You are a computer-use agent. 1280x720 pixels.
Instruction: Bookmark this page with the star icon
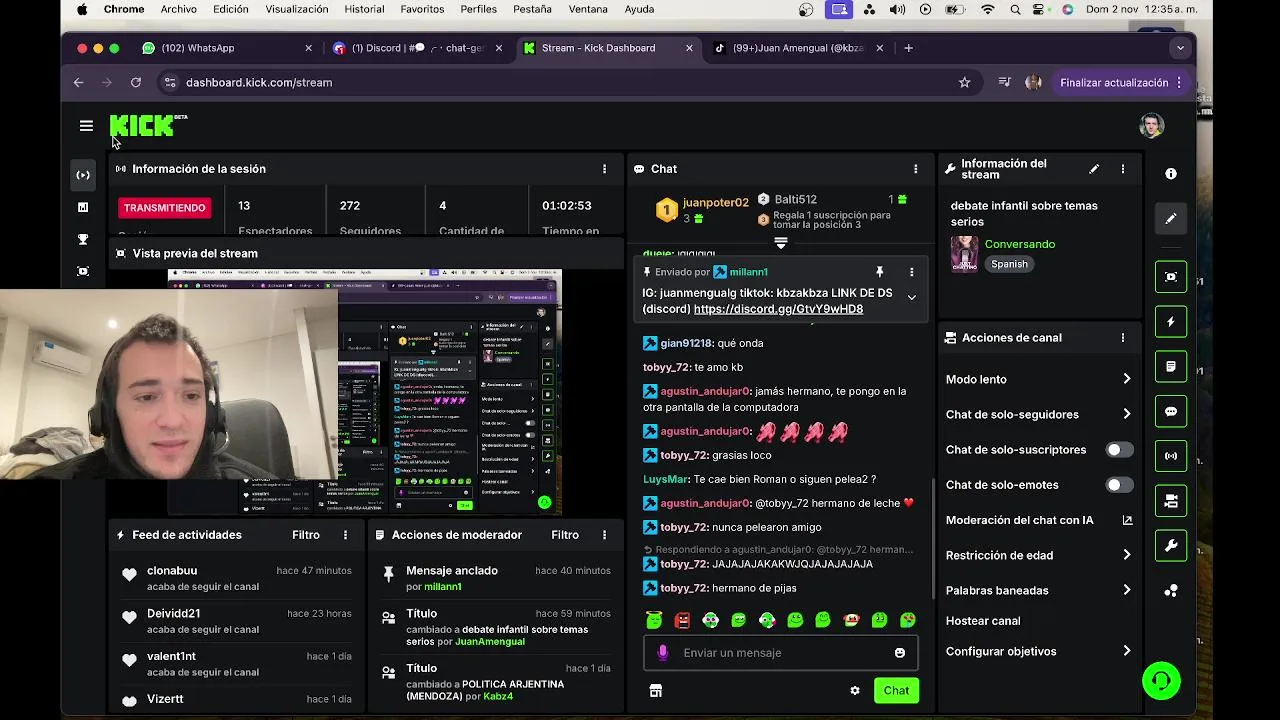[x=964, y=83]
